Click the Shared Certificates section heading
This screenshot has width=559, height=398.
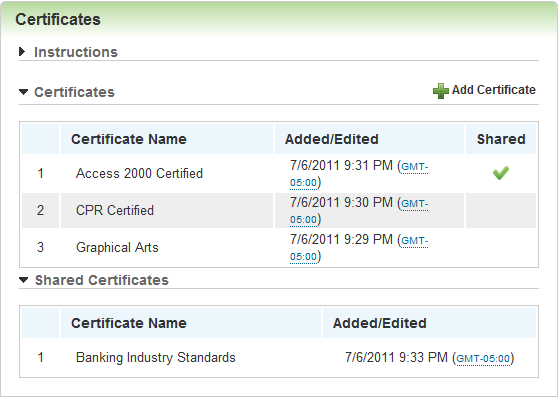click(102, 280)
